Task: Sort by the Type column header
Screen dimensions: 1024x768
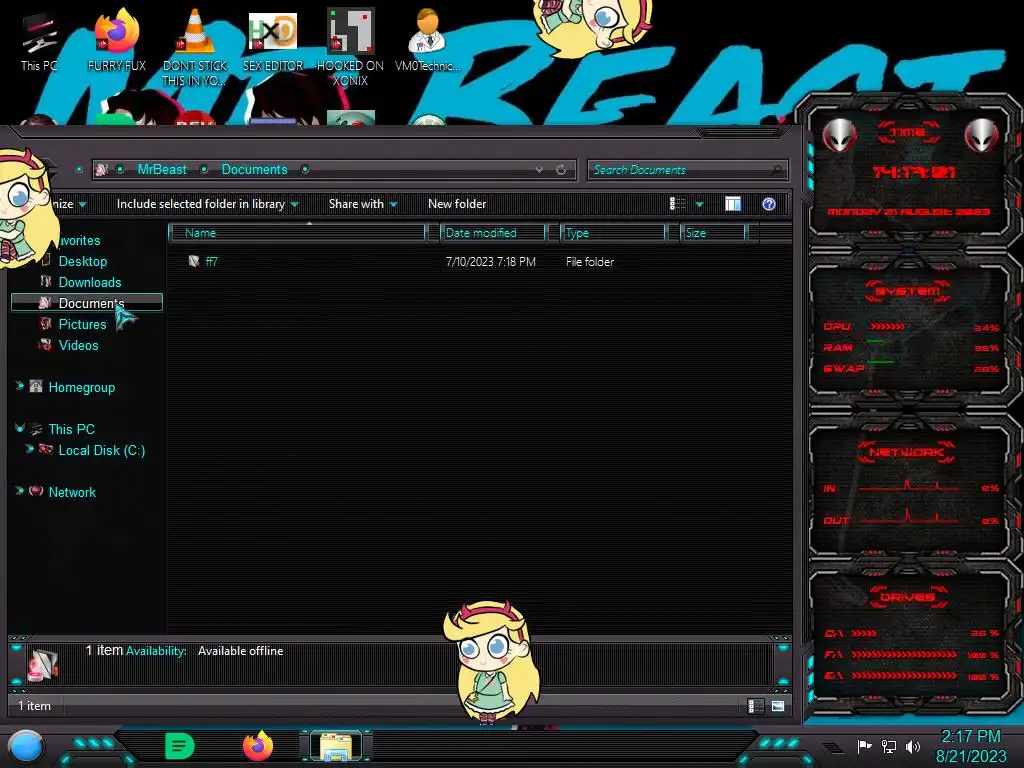Action: point(613,232)
